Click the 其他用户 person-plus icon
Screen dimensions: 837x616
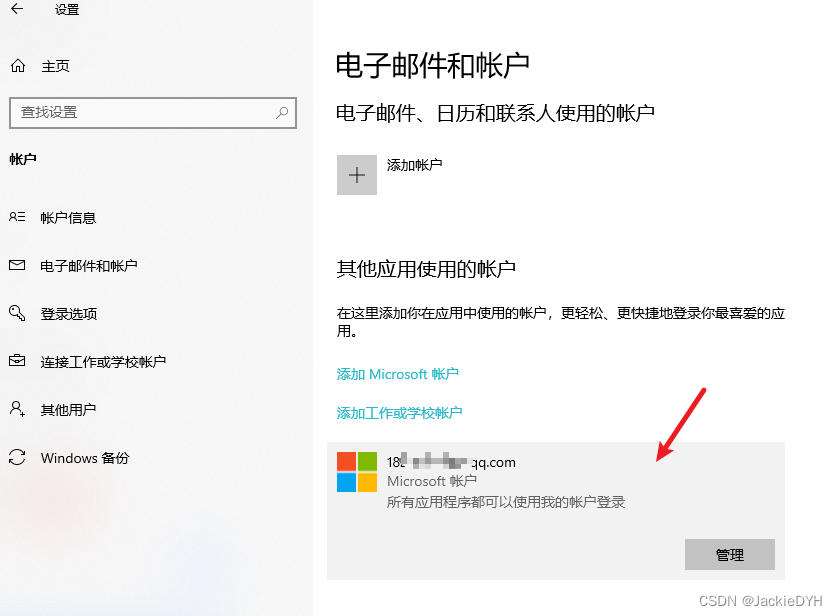[17, 409]
